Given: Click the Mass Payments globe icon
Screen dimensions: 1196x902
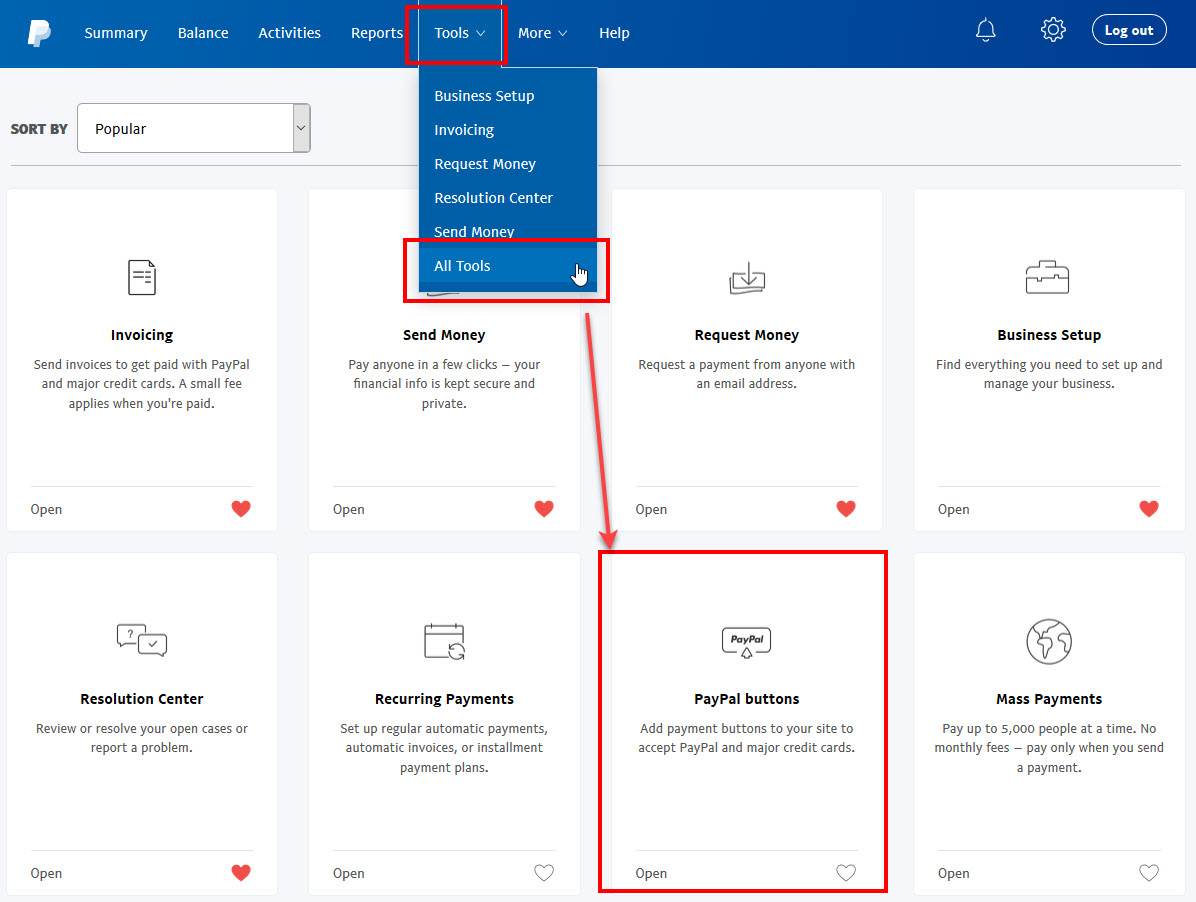Looking at the screenshot, I should 1048,641.
